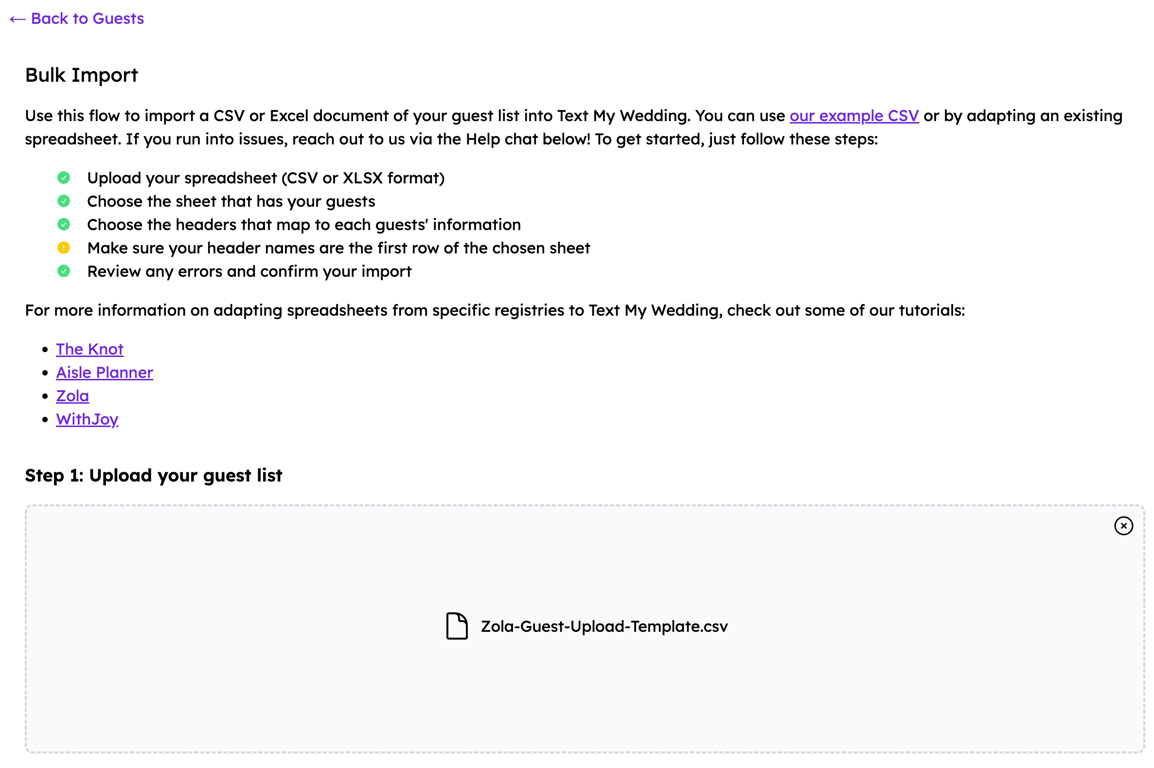Image resolution: width=1154 pixels, height=768 pixels.
Task: Click green check icon beside Upload your spreadsheet
Action: tap(64, 177)
